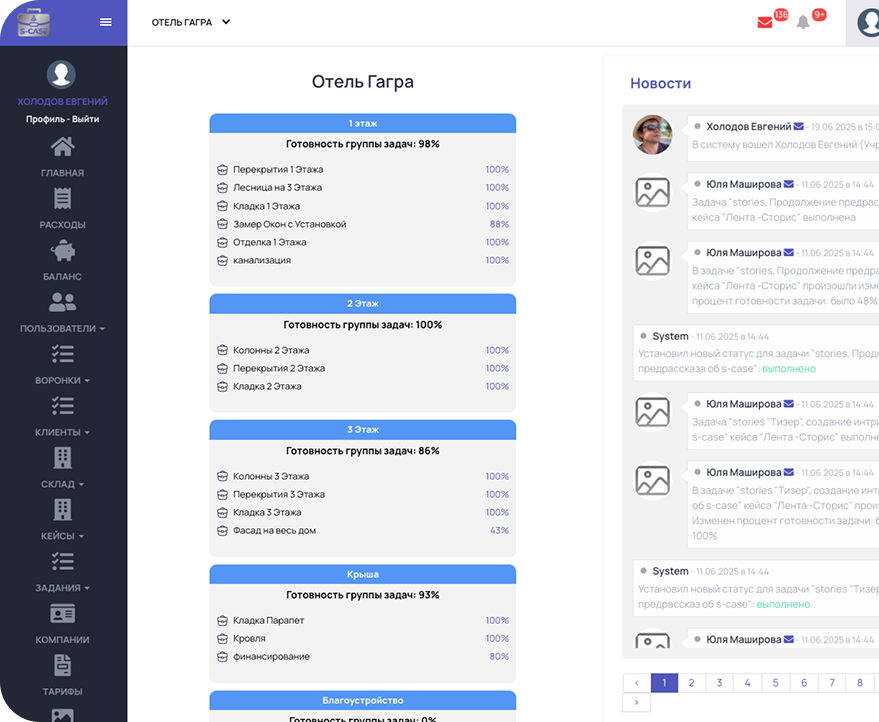Image resolution: width=879 pixels, height=722 pixels.
Task: Click the mail icon next to Холодов Евгений in news
Action: pyautogui.click(x=799, y=126)
